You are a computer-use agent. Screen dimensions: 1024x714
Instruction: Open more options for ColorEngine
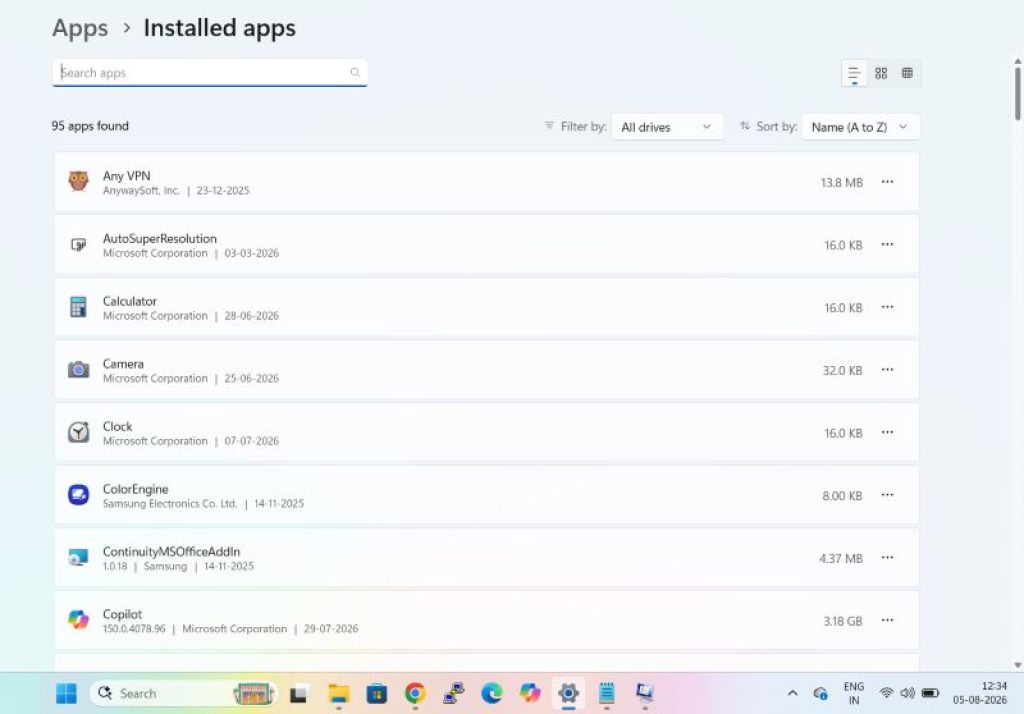click(x=887, y=495)
